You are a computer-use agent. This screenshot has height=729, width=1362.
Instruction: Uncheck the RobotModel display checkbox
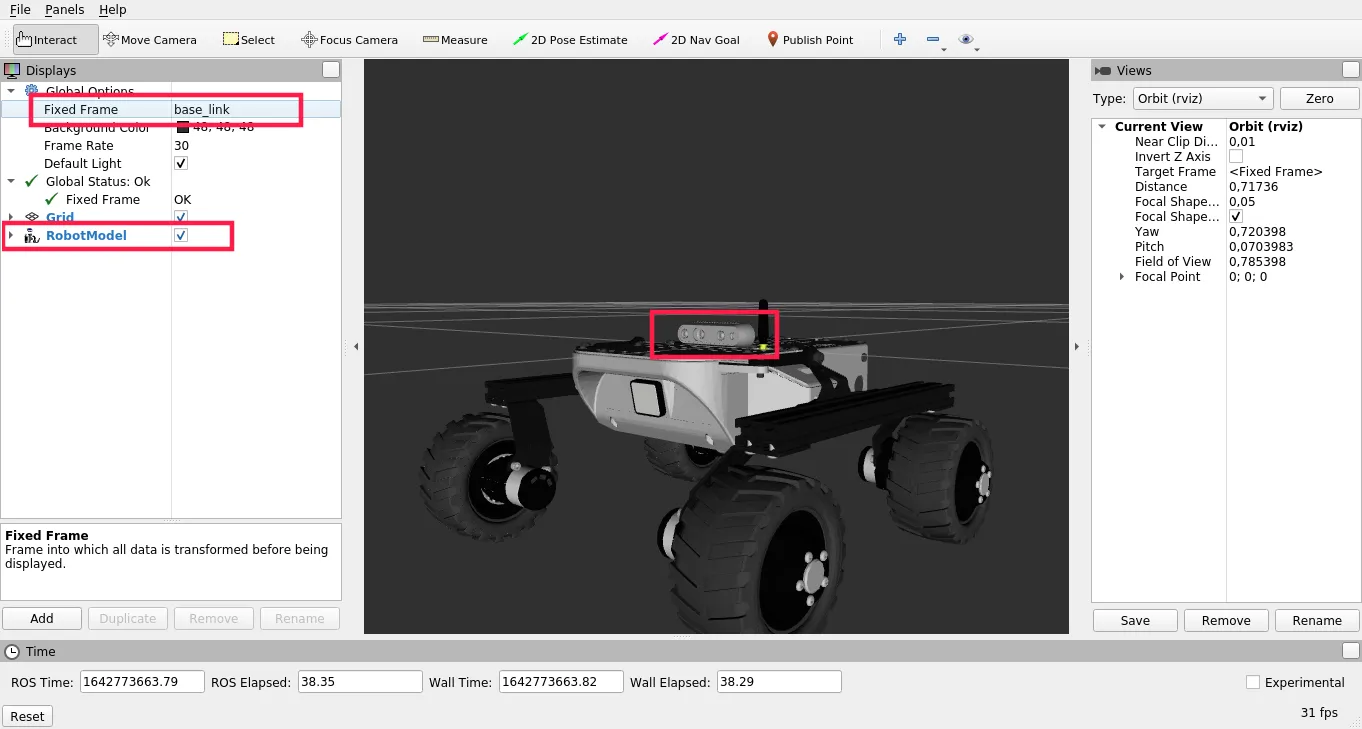tap(181, 235)
